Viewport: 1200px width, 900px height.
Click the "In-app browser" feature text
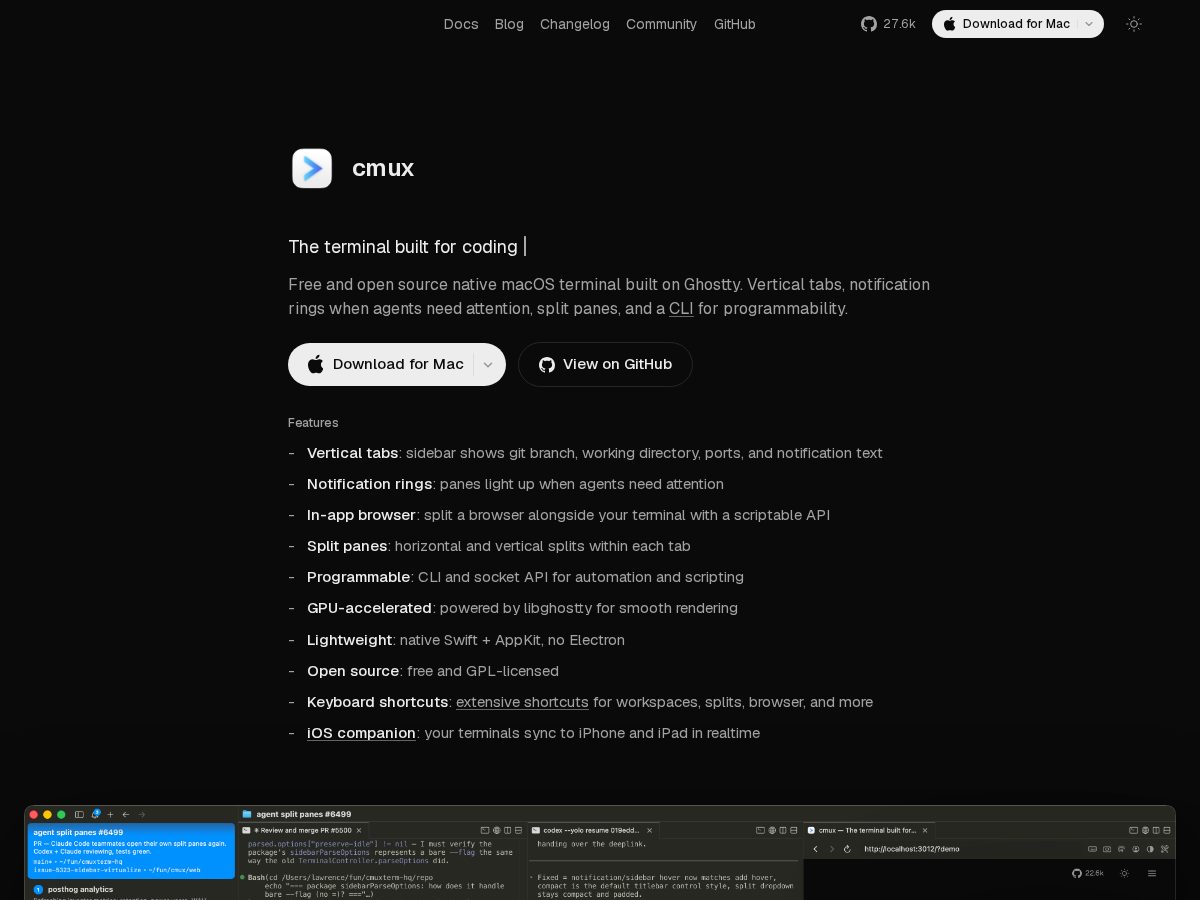click(361, 515)
